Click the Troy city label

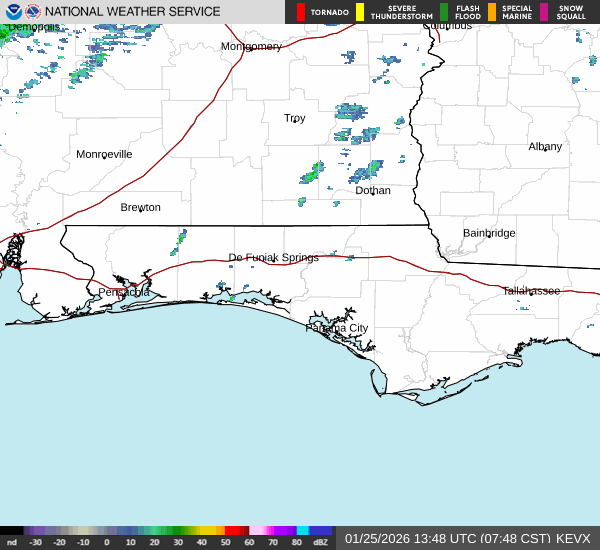point(294,118)
